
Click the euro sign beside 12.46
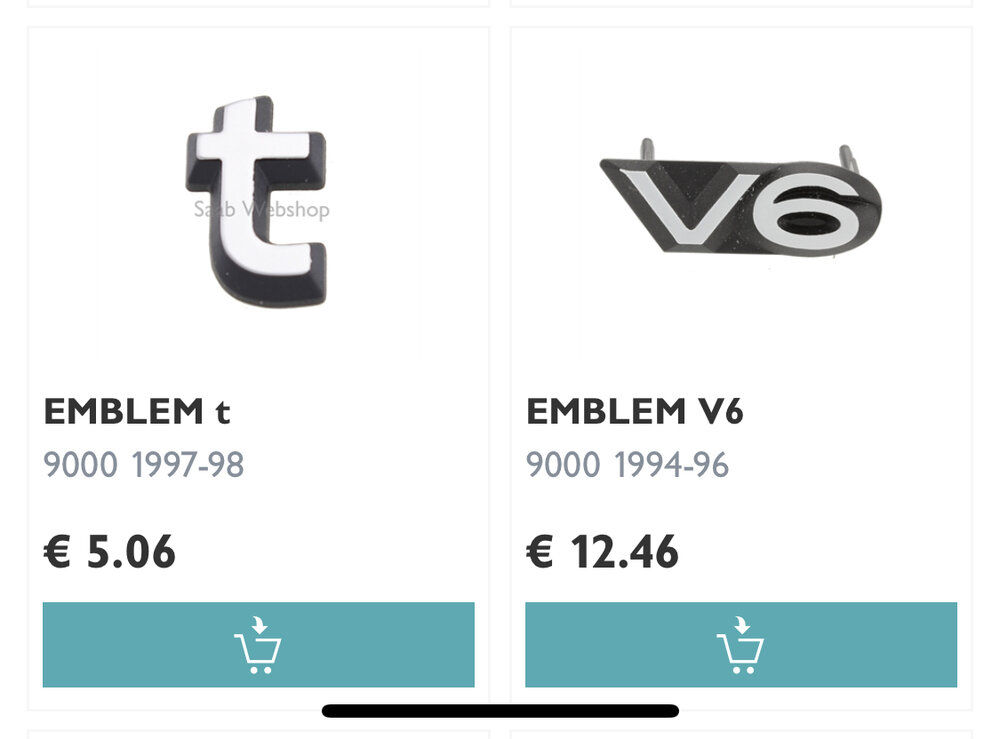[540, 552]
